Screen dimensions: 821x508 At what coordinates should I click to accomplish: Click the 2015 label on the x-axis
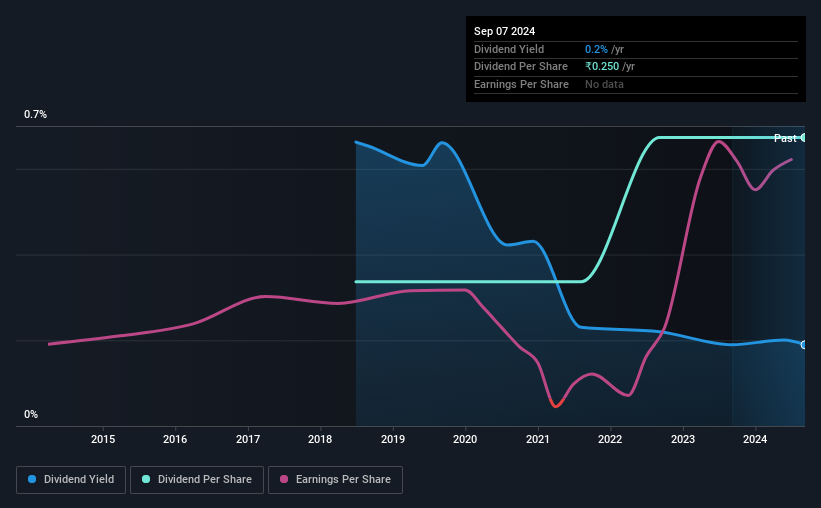pyautogui.click(x=103, y=439)
